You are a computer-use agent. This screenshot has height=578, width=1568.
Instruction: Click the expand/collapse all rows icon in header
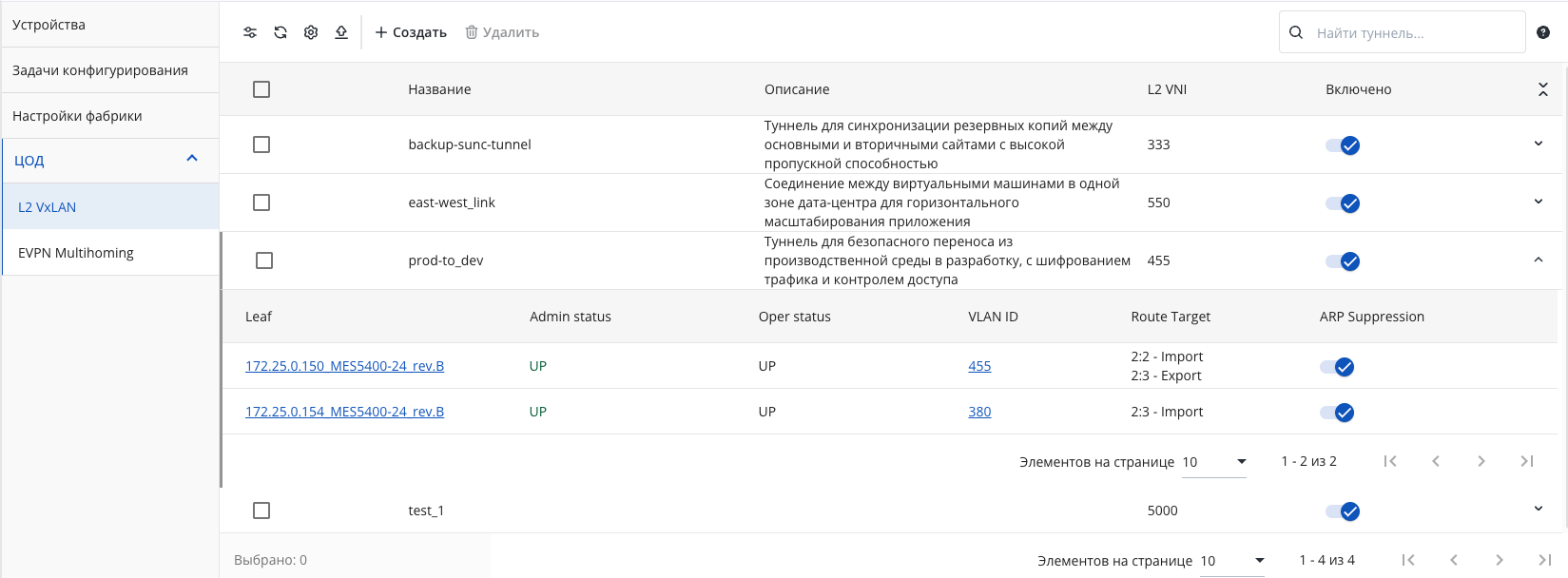[x=1543, y=89]
